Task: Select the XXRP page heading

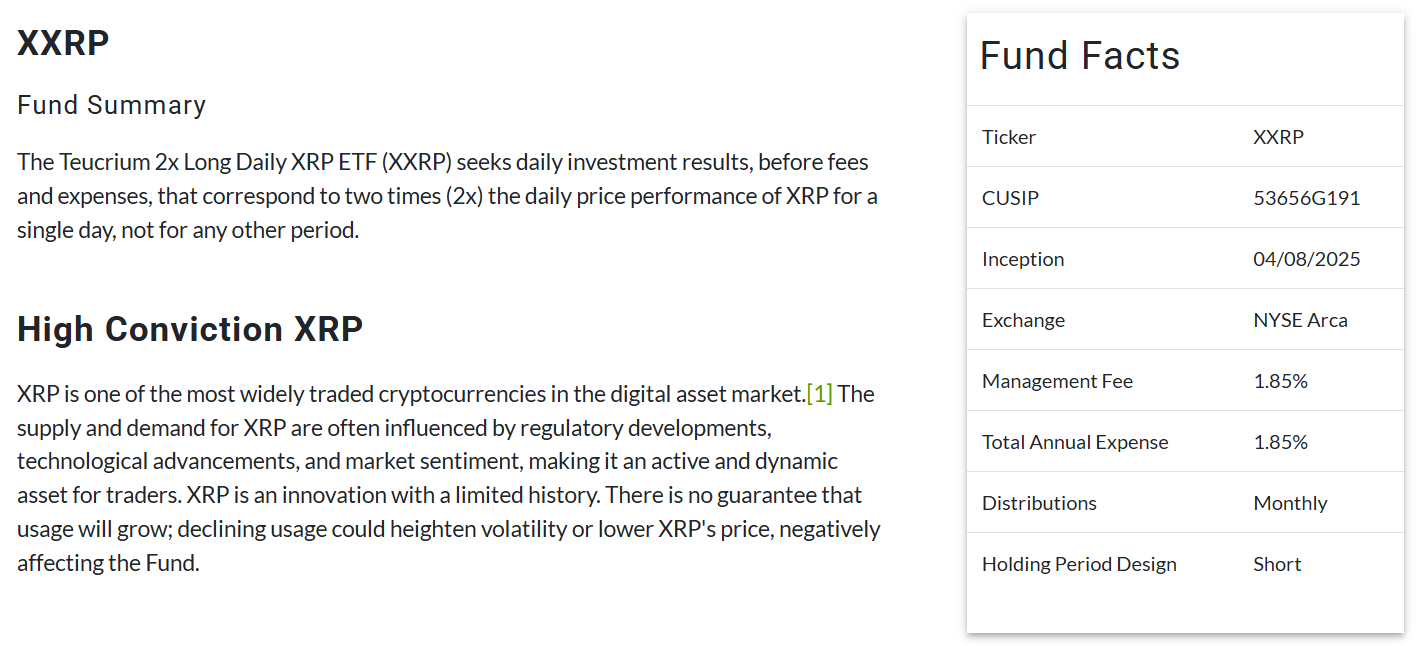Action: click(x=63, y=44)
